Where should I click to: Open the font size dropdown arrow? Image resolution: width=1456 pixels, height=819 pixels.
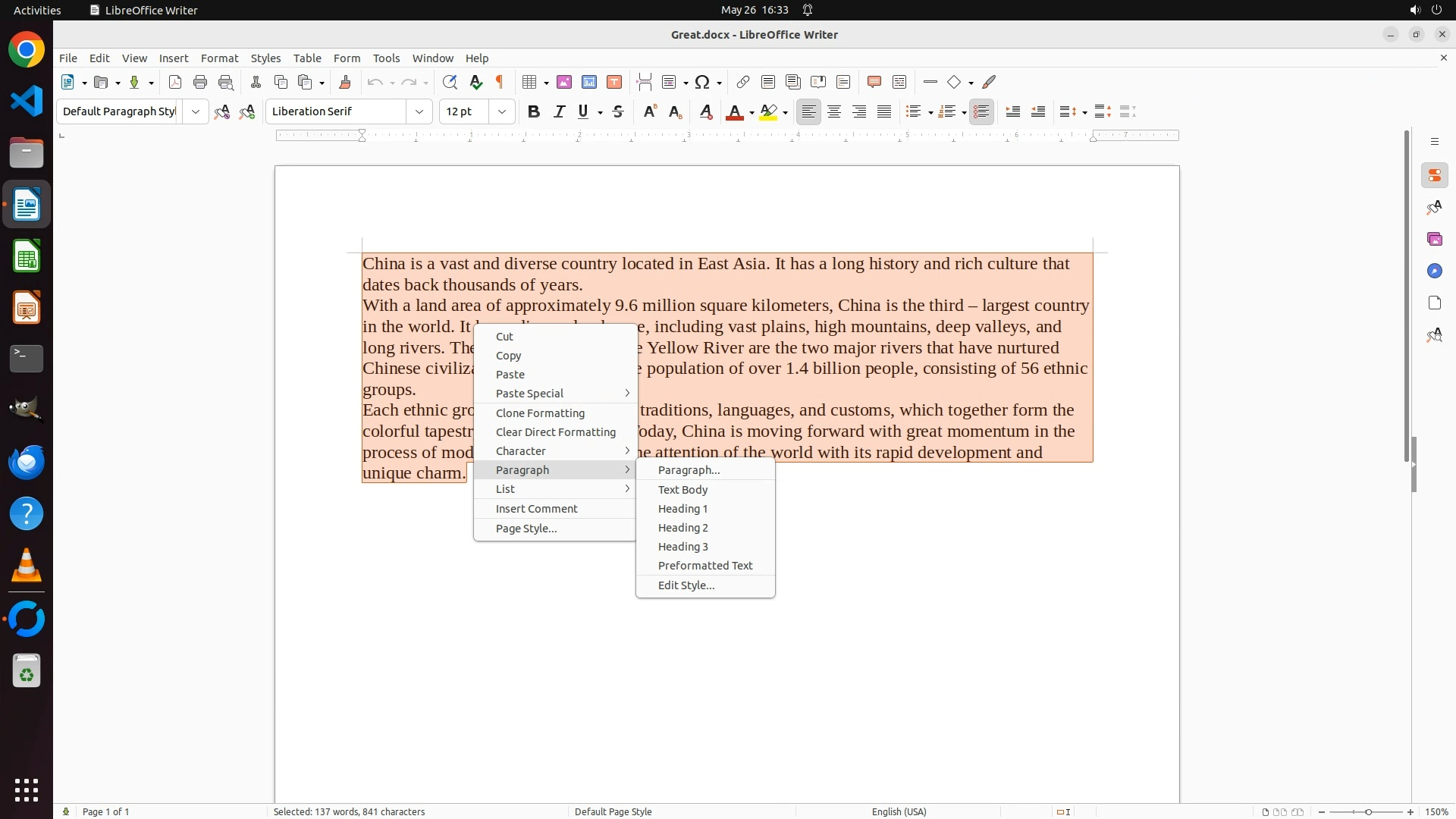pyautogui.click(x=502, y=111)
